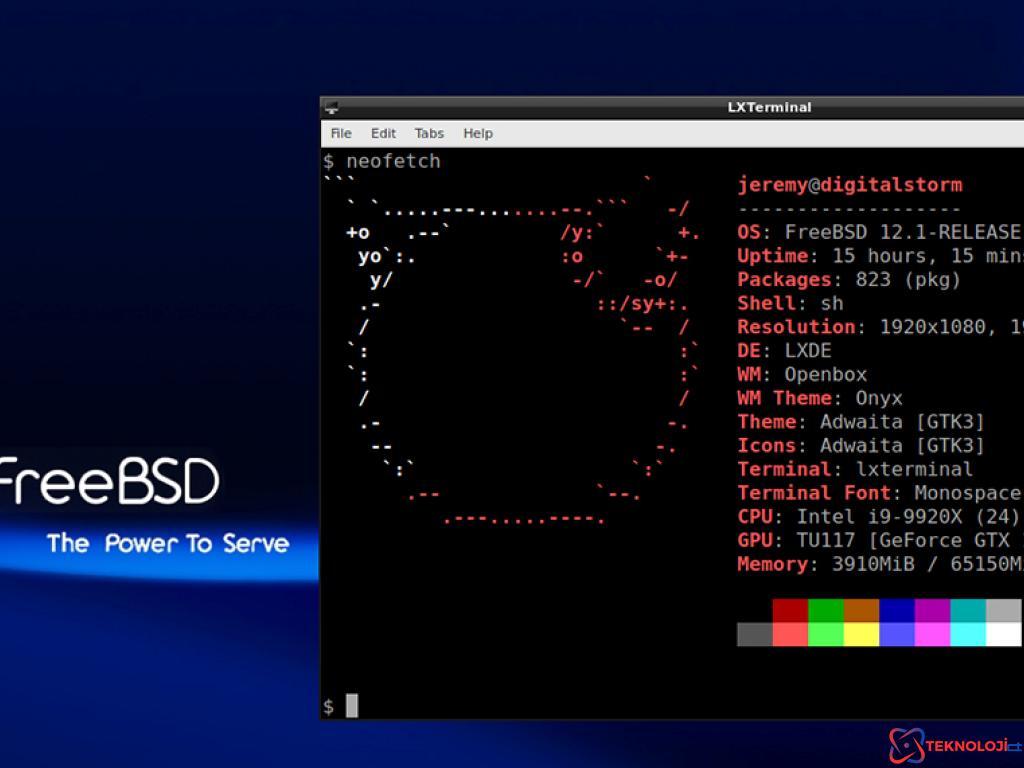Open the Edit menu
This screenshot has width=1024, height=768.
pyautogui.click(x=383, y=133)
